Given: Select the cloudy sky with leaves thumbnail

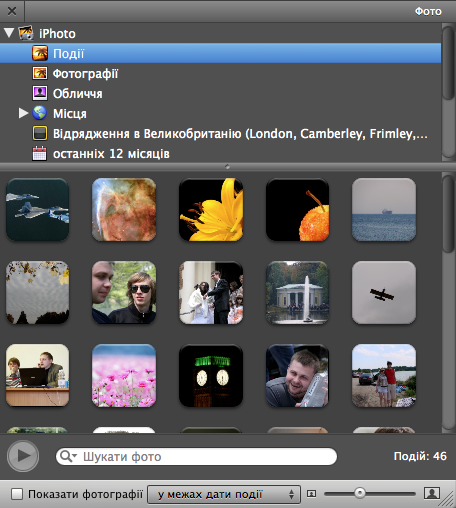Looking at the screenshot, I should tap(38, 292).
